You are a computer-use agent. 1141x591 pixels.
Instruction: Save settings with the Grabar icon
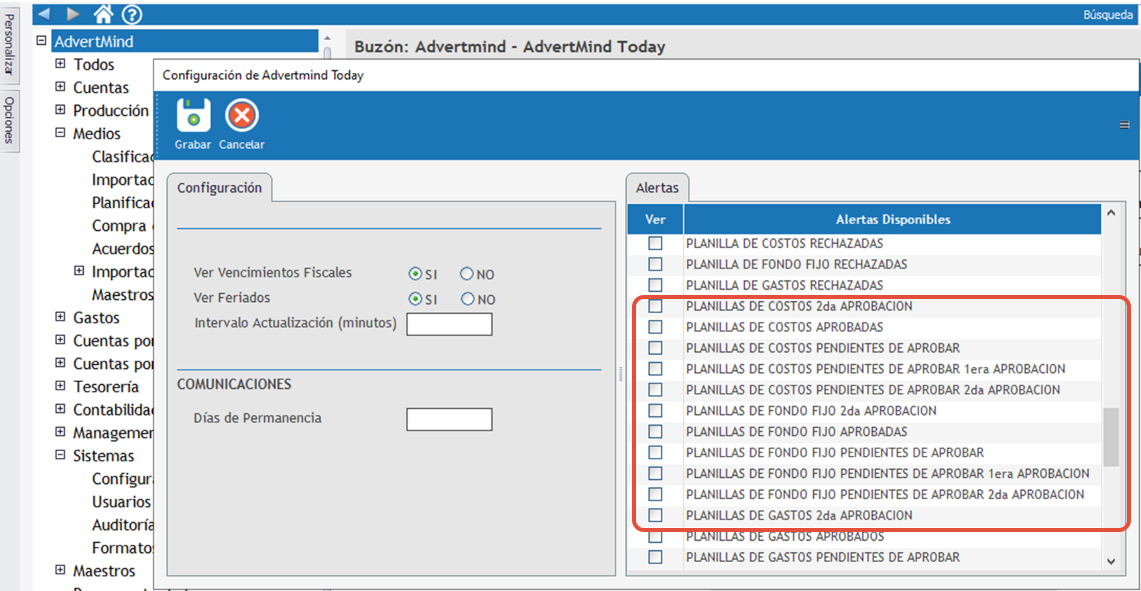click(x=193, y=115)
